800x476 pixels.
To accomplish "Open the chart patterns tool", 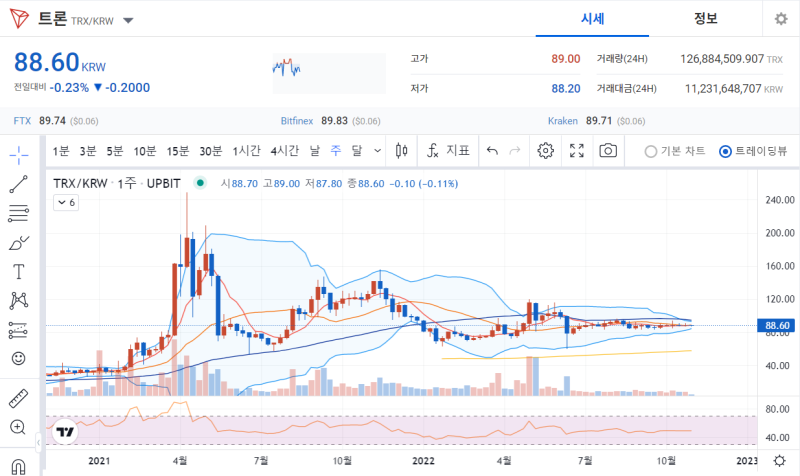I will click(18, 300).
